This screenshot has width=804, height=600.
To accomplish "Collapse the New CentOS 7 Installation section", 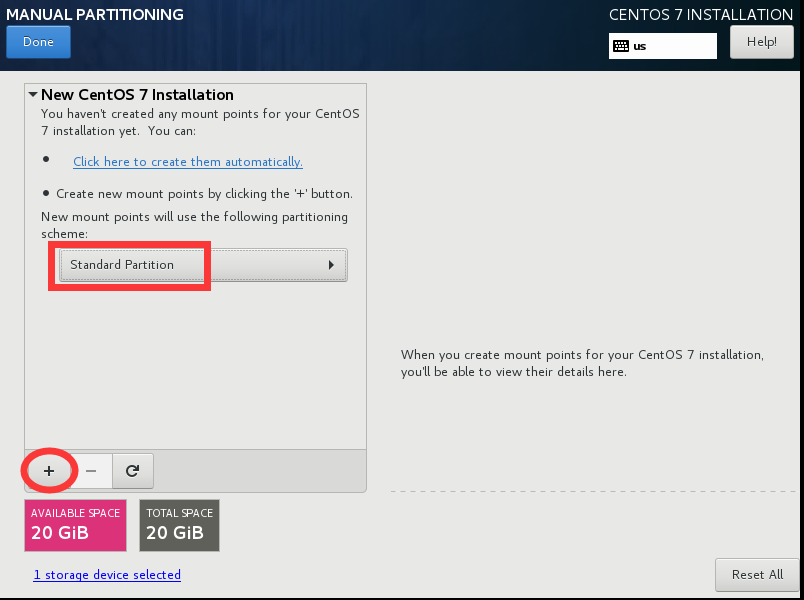I will click(33, 94).
